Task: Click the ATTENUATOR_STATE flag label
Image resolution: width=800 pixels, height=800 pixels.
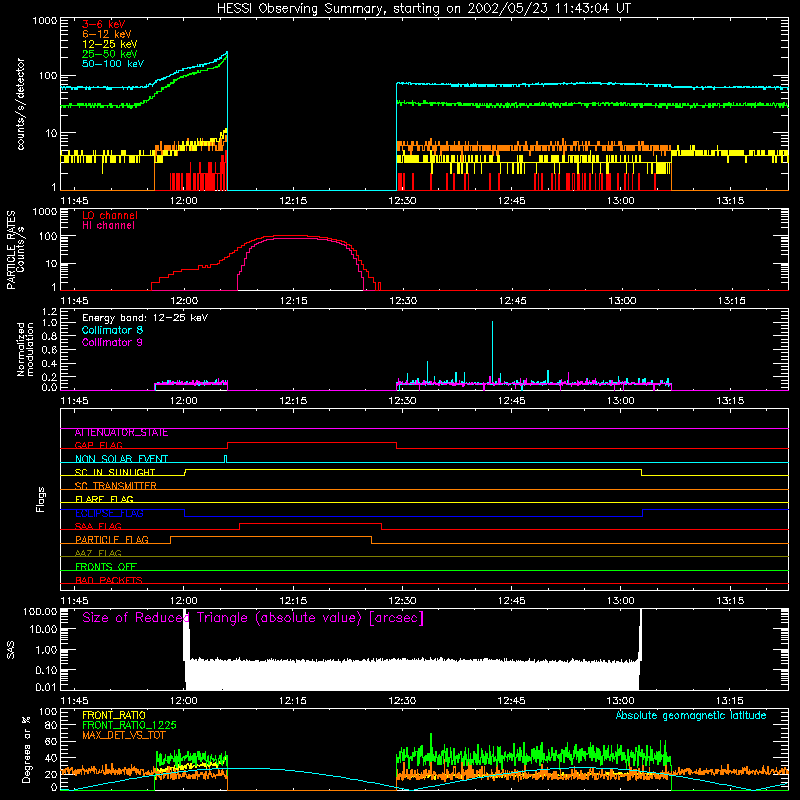Action: (121, 433)
